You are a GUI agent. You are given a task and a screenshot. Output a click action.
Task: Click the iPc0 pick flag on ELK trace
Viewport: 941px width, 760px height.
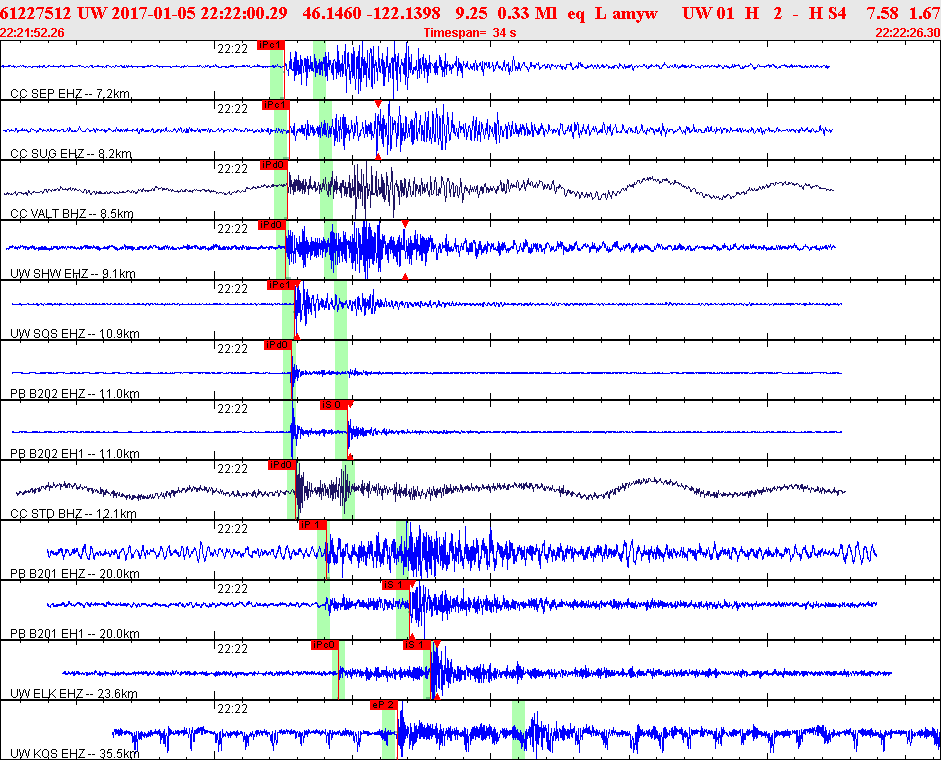[325, 645]
